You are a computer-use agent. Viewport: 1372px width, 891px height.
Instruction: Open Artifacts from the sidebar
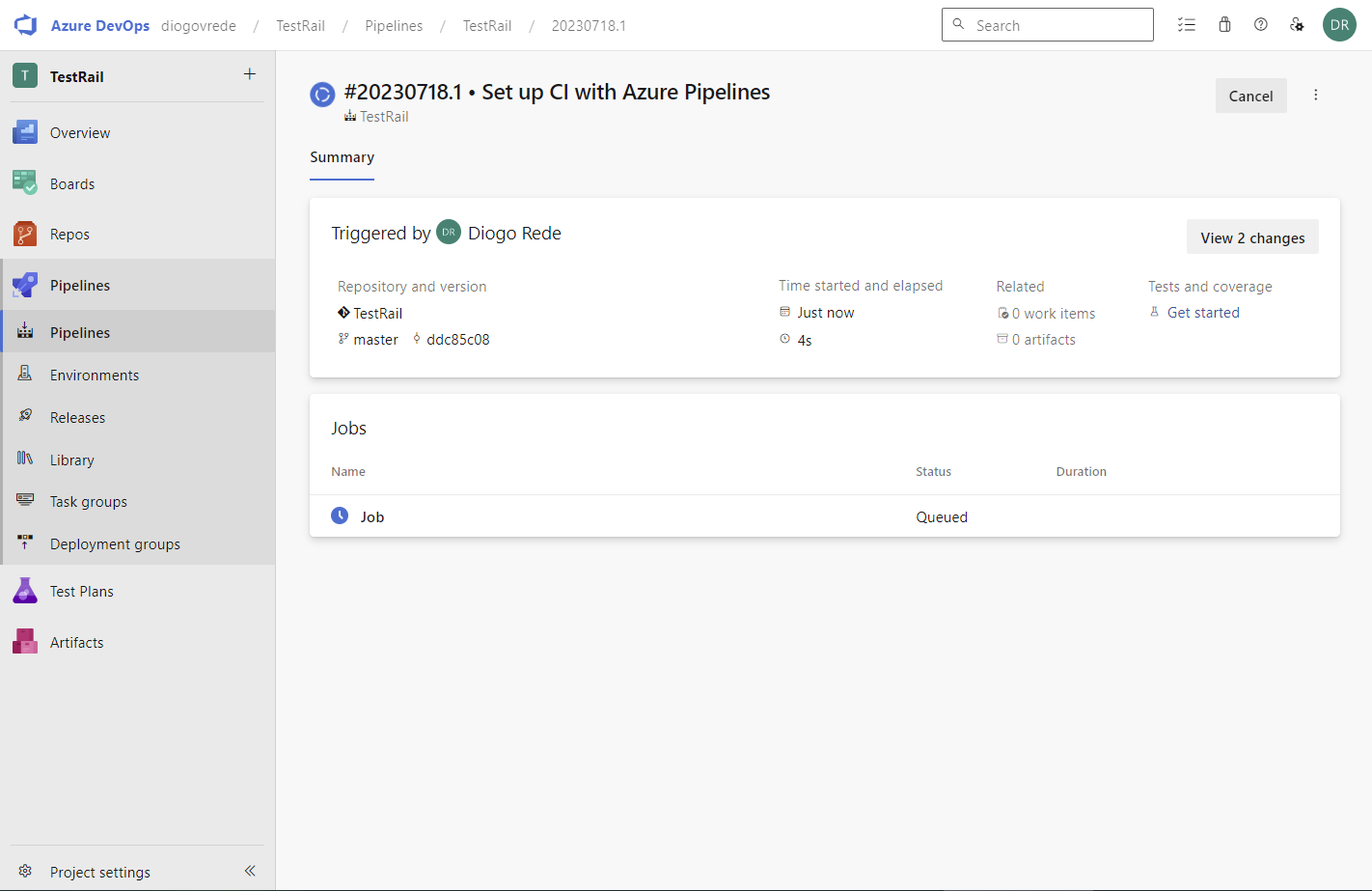click(x=76, y=643)
